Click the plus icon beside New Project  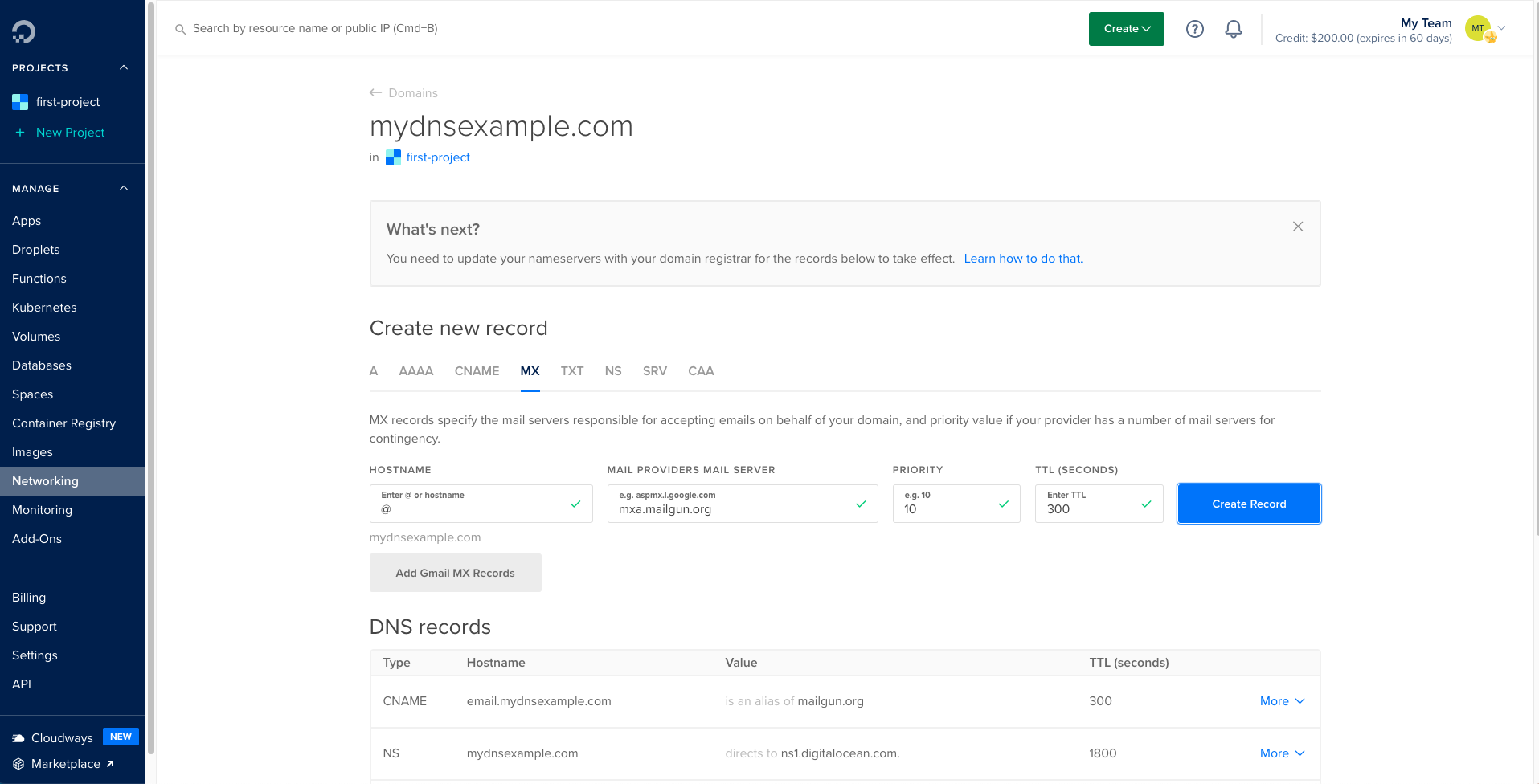pyautogui.click(x=20, y=133)
